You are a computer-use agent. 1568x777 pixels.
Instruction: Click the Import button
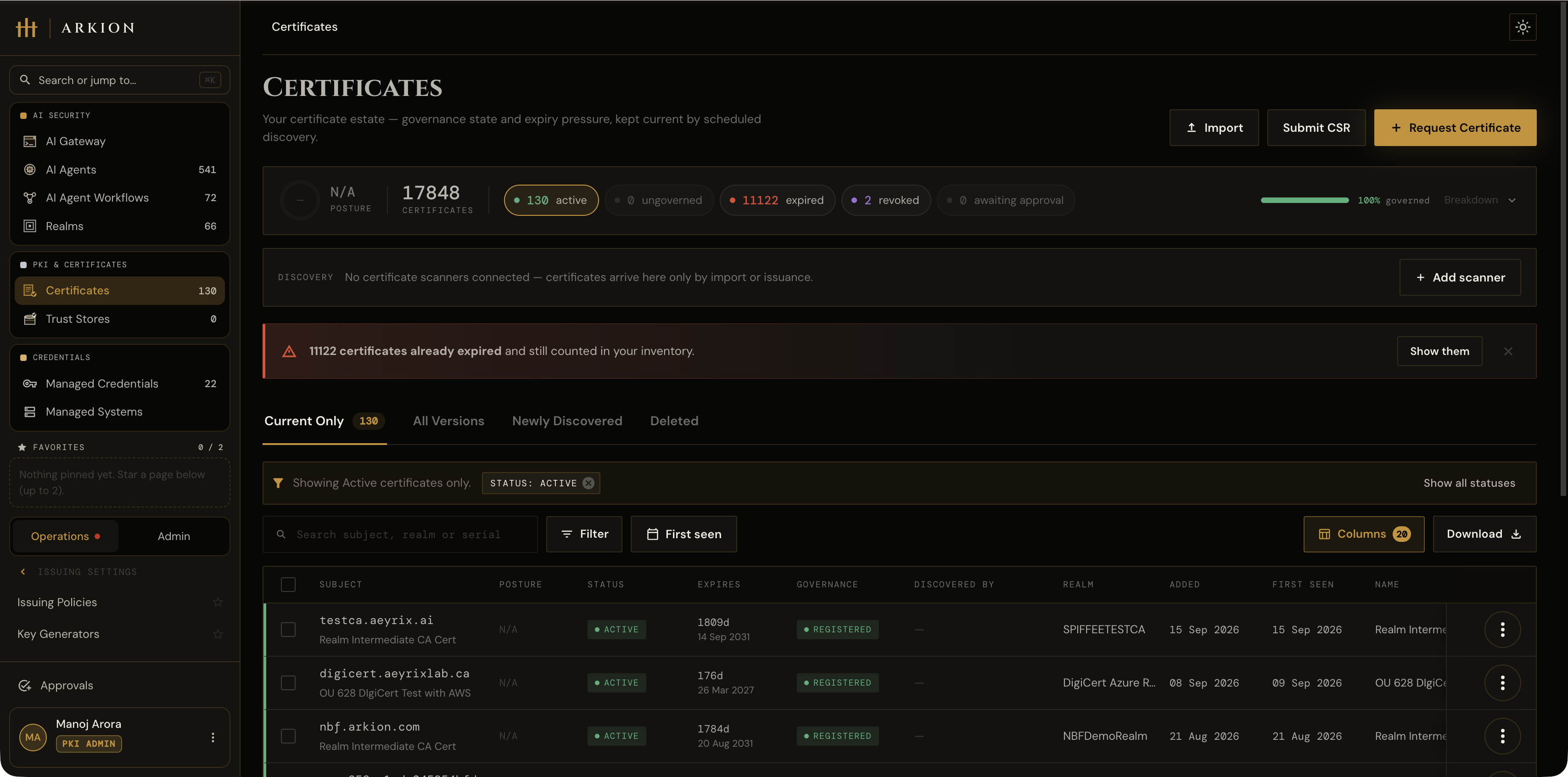click(1214, 128)
